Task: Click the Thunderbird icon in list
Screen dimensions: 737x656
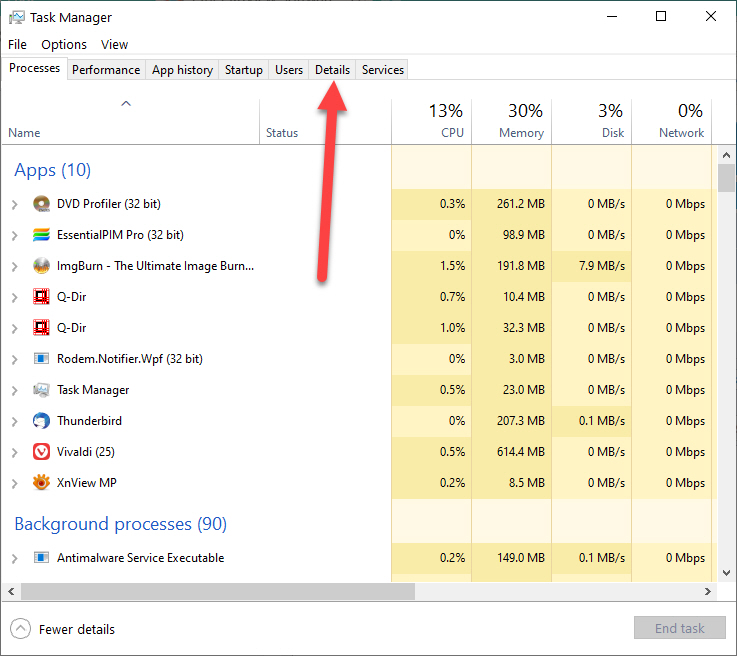Action: [41, 421]
